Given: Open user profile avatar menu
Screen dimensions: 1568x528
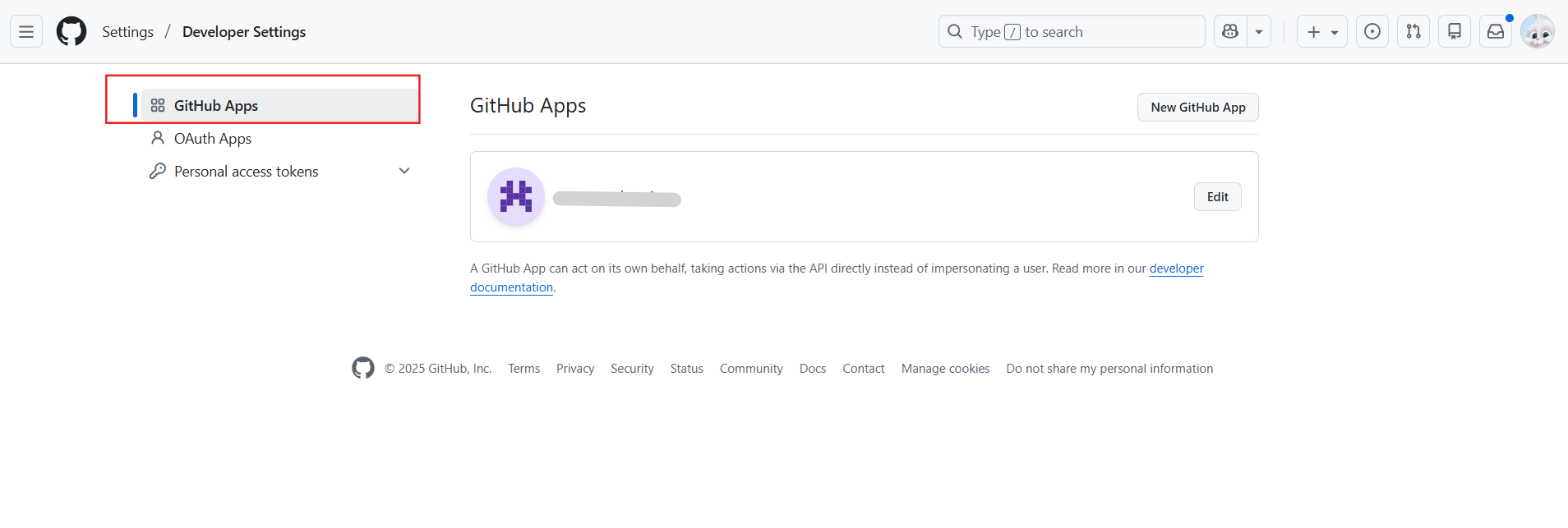Looking at the screenshot, I should 1538,32.
